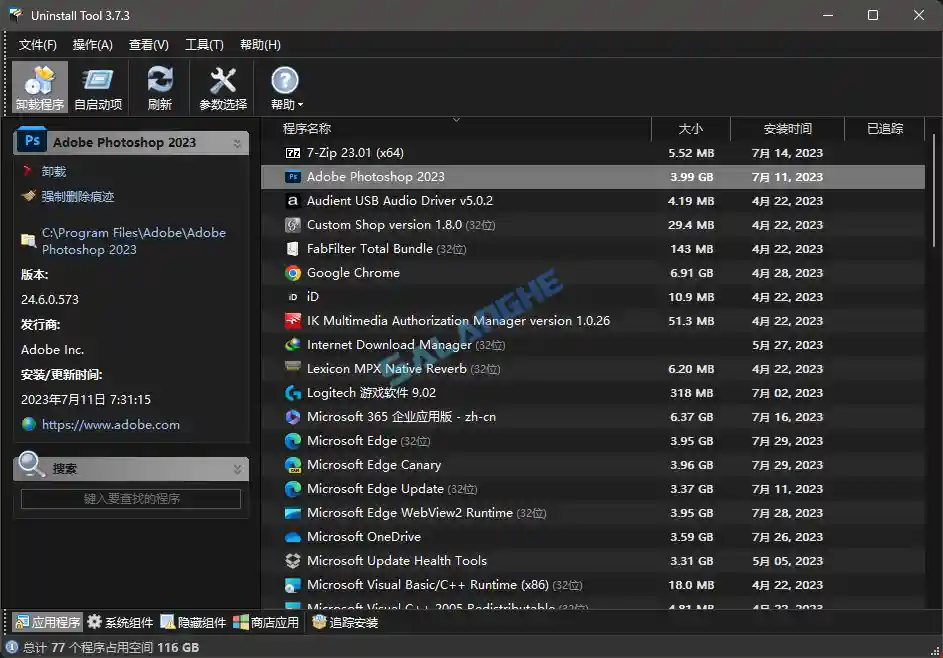Viewport: 943px width, 658px height.
Task: Sort the list by 安装时间 column
Action: [x=787, y=128]
